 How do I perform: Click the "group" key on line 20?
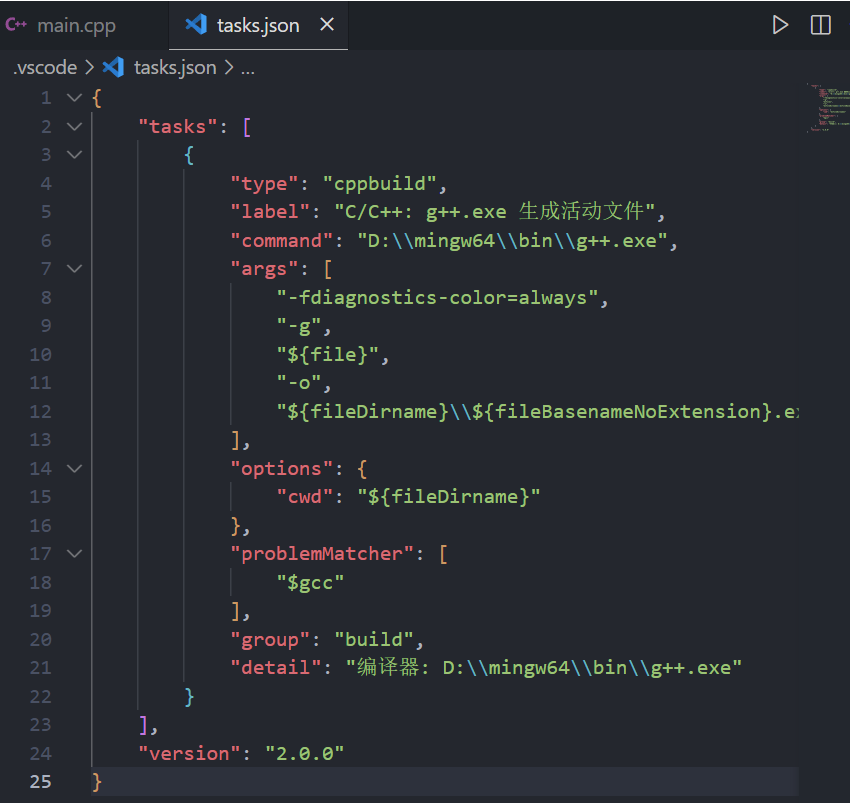[x=271, y=640]
